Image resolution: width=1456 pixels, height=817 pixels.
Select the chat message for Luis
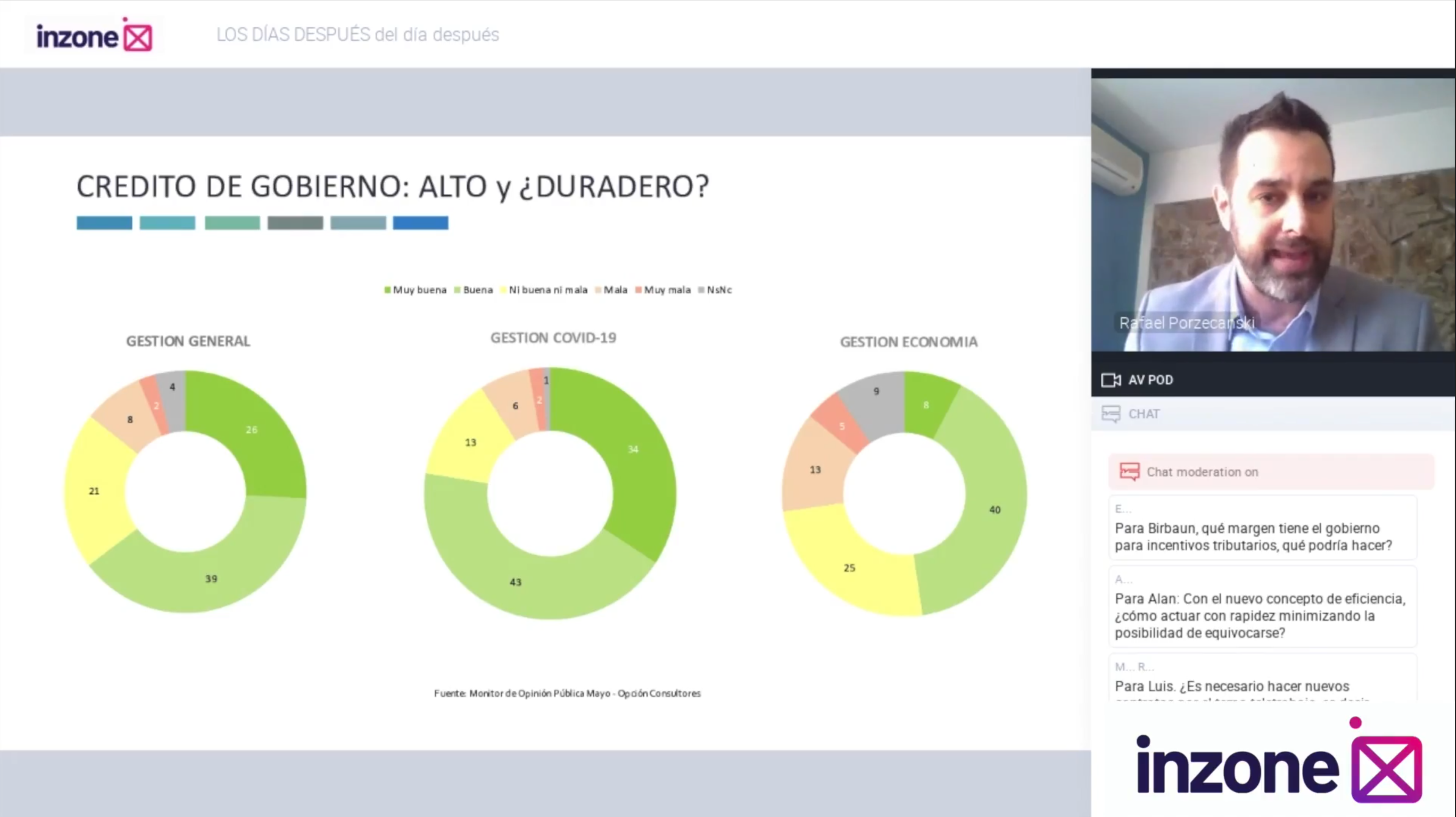[1263, 678]
